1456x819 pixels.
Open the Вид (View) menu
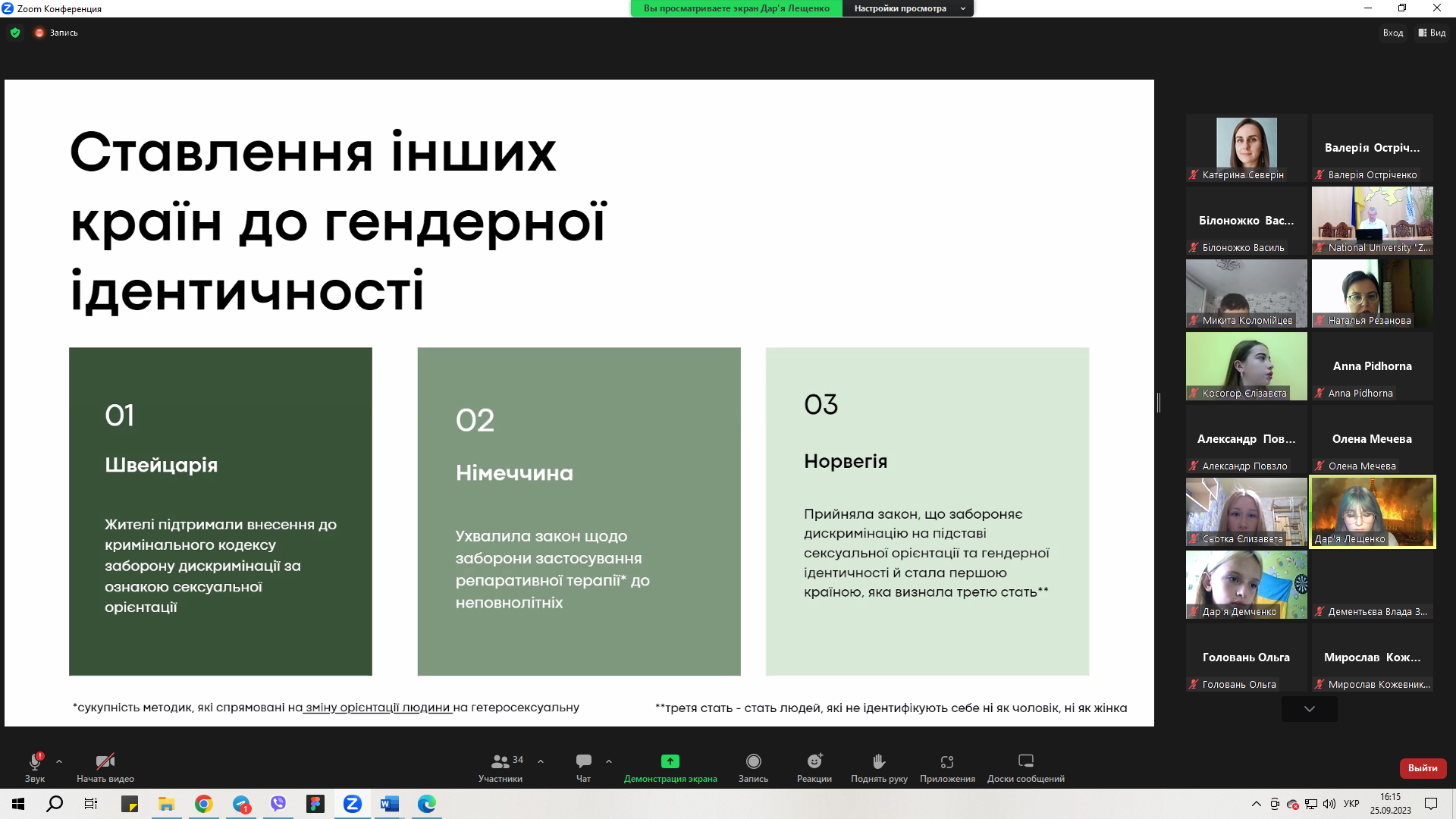point(1432,33)
